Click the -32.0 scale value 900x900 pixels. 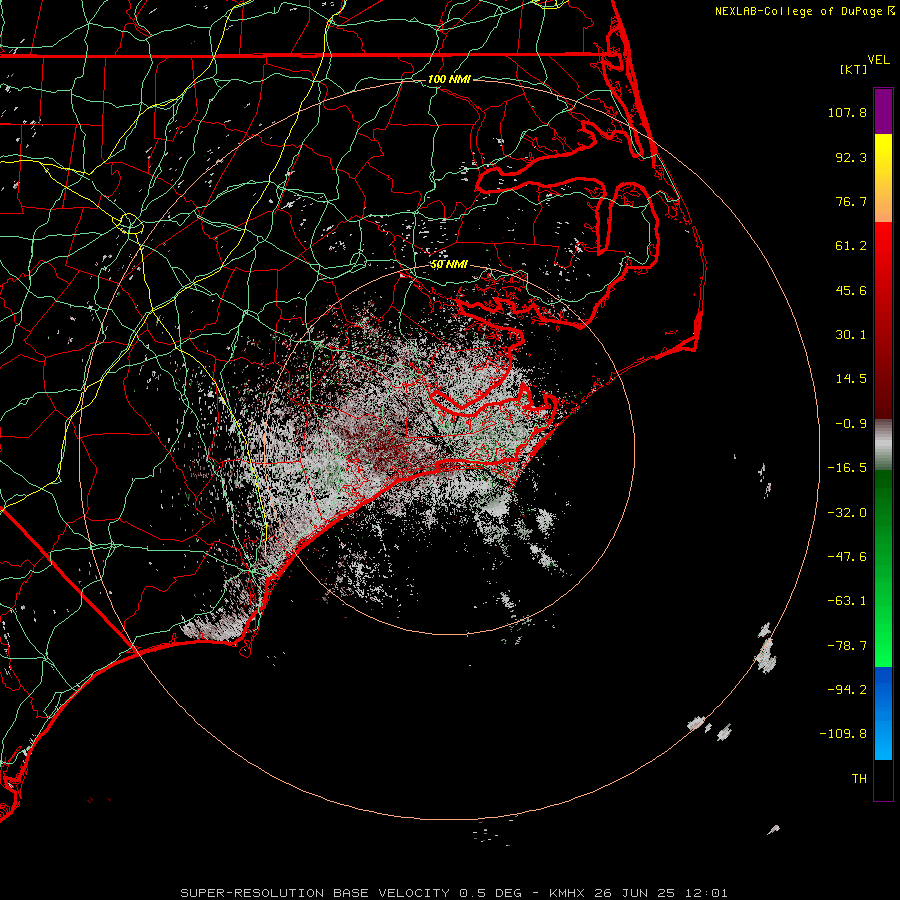pos(847,513)
